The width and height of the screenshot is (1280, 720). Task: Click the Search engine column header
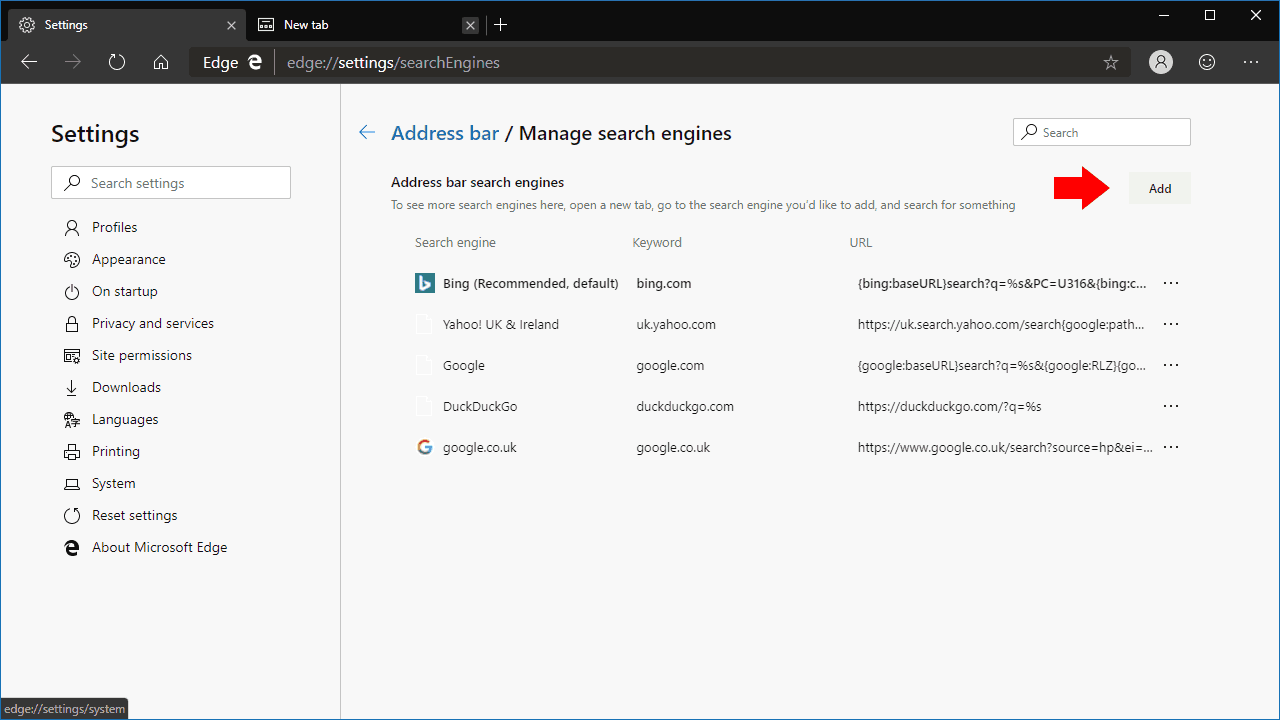pos(455,242)
